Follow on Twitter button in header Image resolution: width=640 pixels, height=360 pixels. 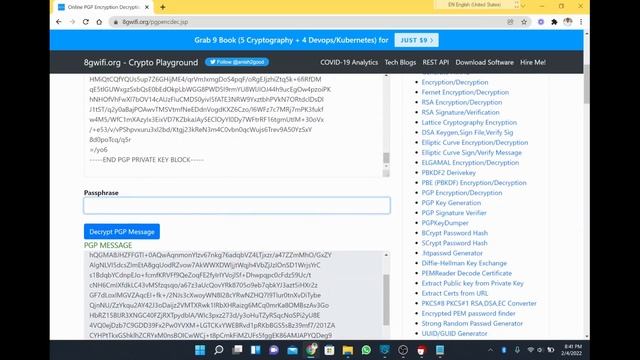pos(237,62)
